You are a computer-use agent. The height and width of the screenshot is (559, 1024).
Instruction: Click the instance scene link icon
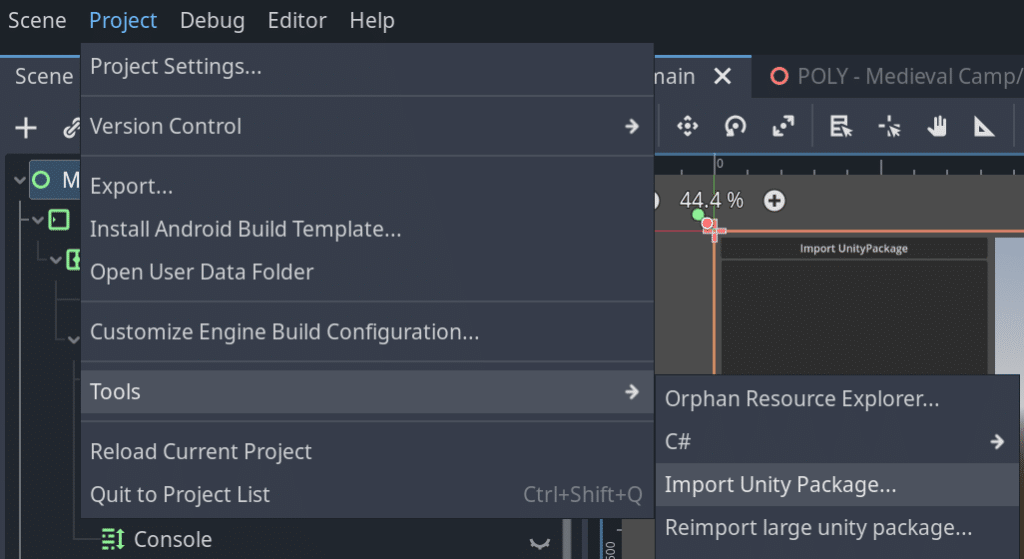coord(71,127)
